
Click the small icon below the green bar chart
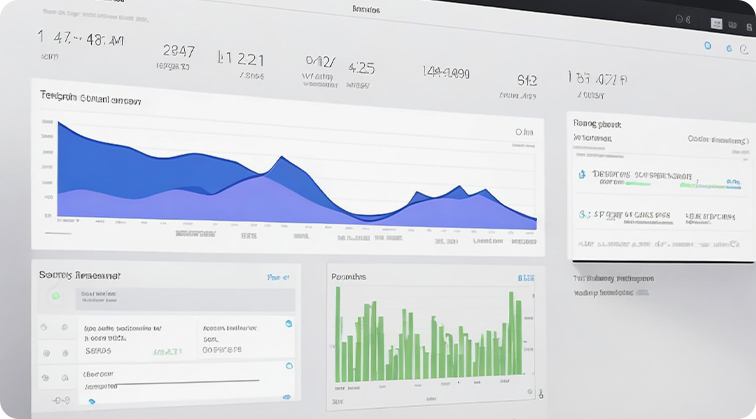[541, 394]
